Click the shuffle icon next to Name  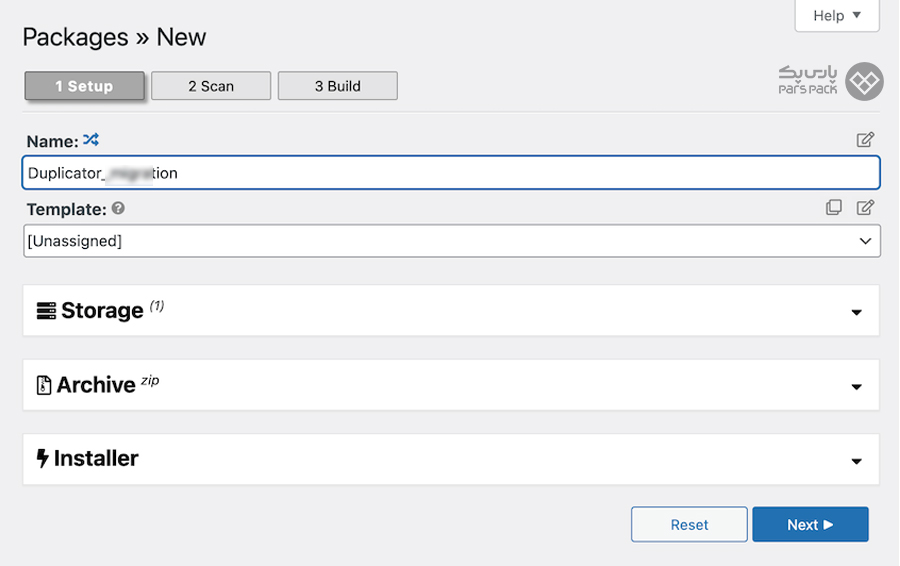click(x=91, y=139)
